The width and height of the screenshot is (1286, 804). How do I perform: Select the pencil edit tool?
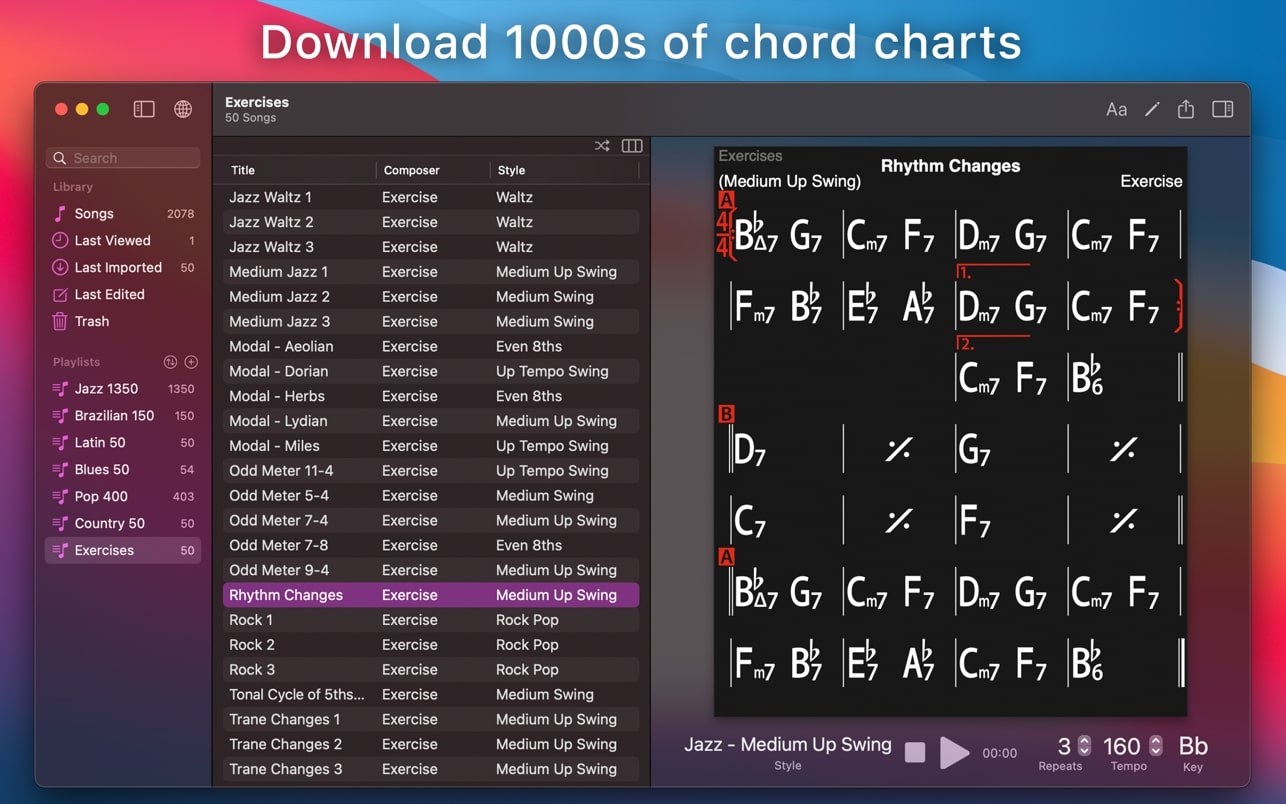tap(1151, 109)
